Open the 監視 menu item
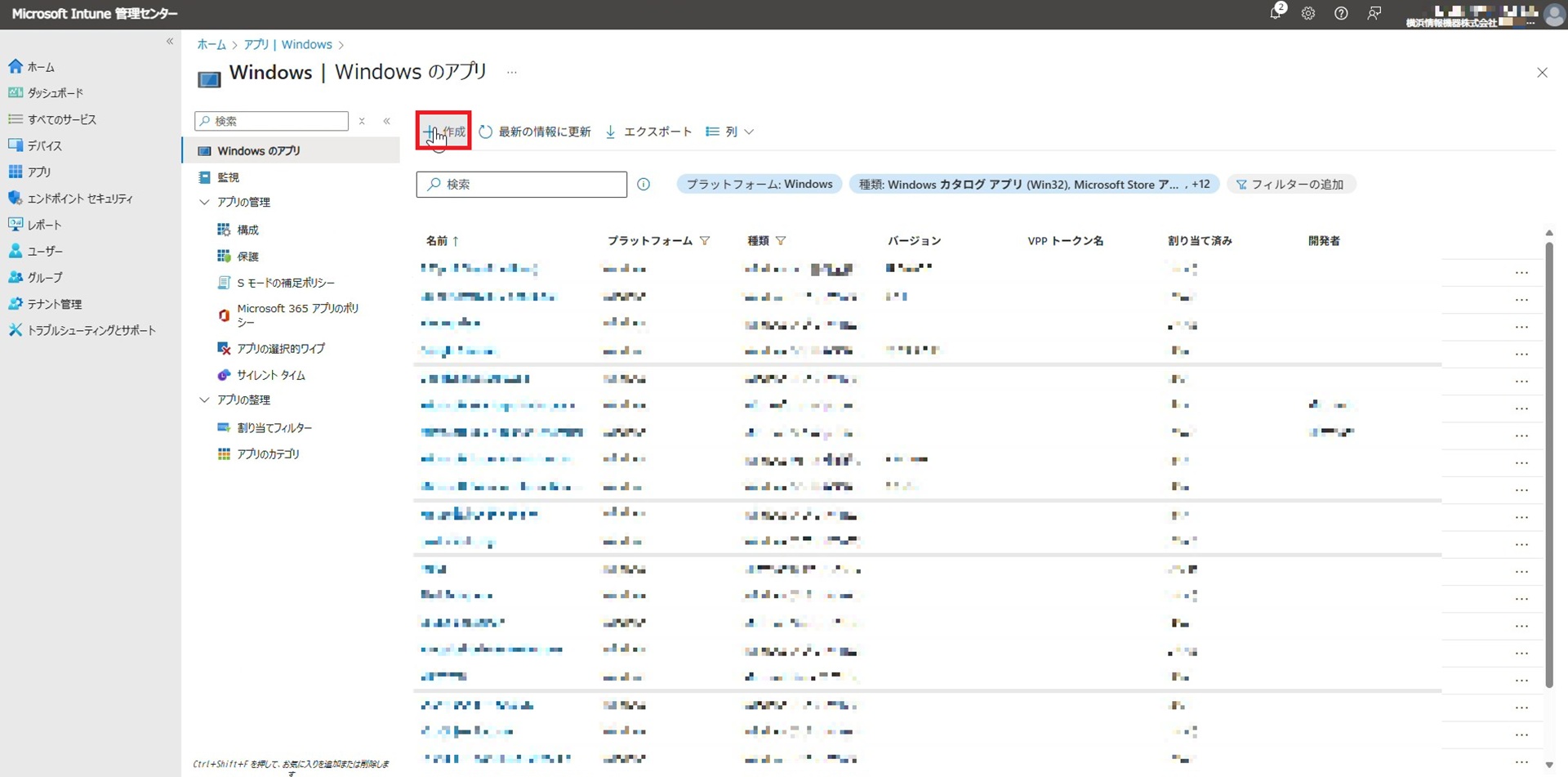 tap(228, 177)
